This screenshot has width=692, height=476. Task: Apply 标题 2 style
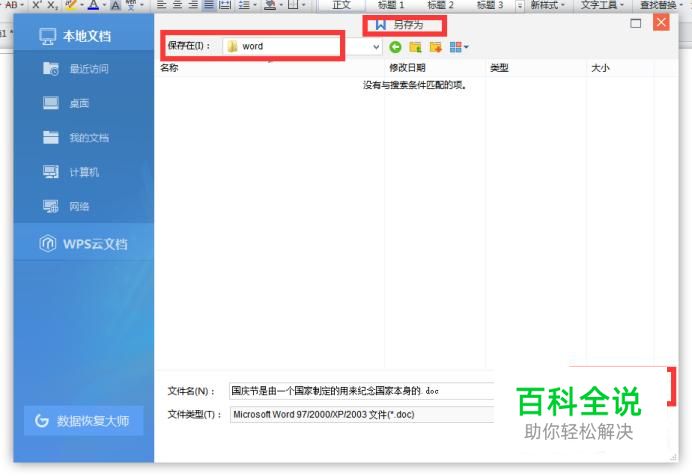(x=440, y=5)
